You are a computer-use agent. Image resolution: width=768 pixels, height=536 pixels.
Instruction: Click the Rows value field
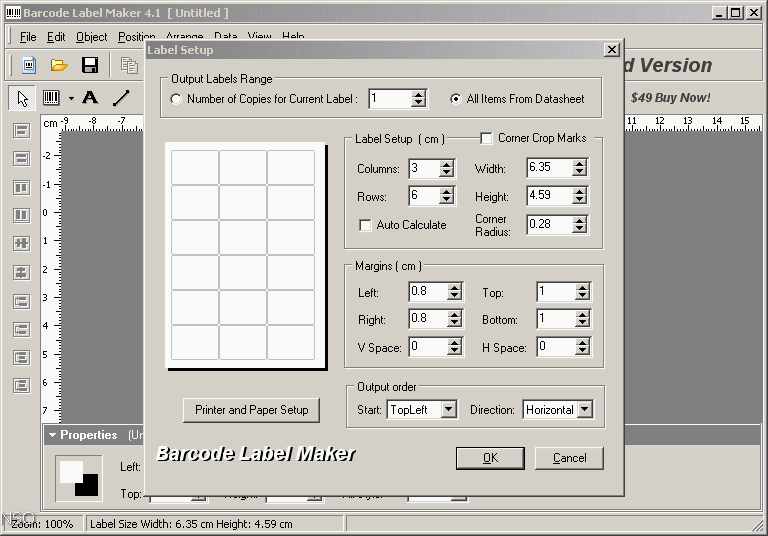(423, 196)
